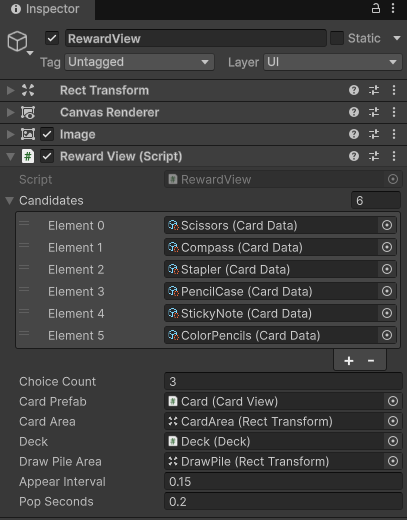Click the GameObject cube icon picker
This screenshot has width=407, height=520.
tap(17, 41)
